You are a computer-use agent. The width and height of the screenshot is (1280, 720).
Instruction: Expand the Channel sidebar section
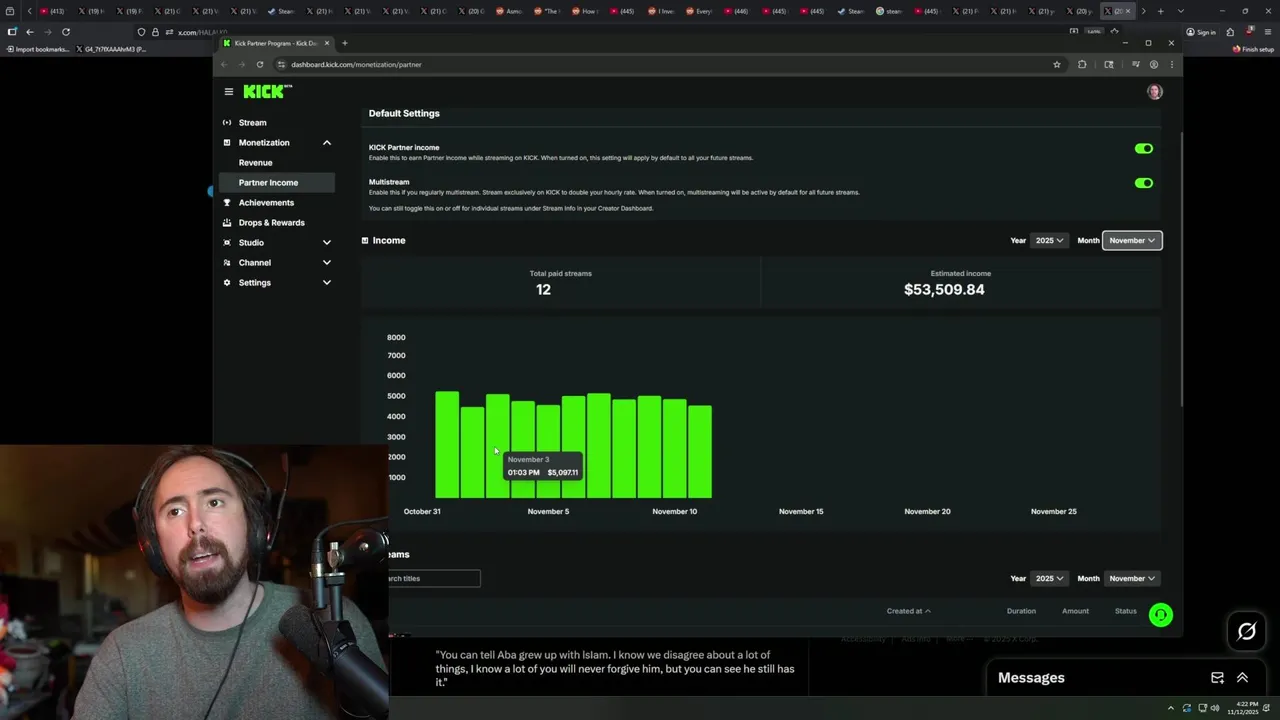point(326,262)
